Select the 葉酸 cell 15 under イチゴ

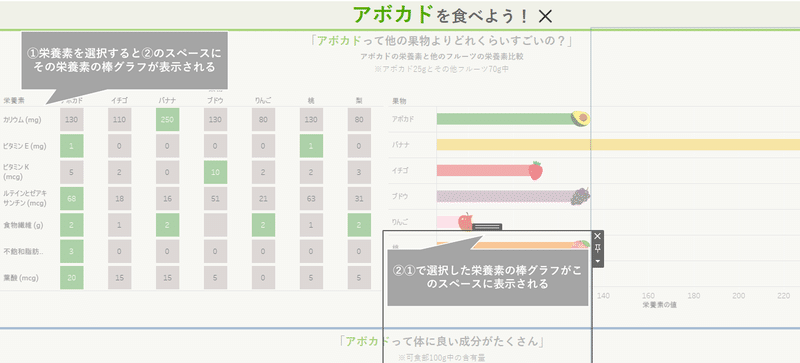pos(119,278)
